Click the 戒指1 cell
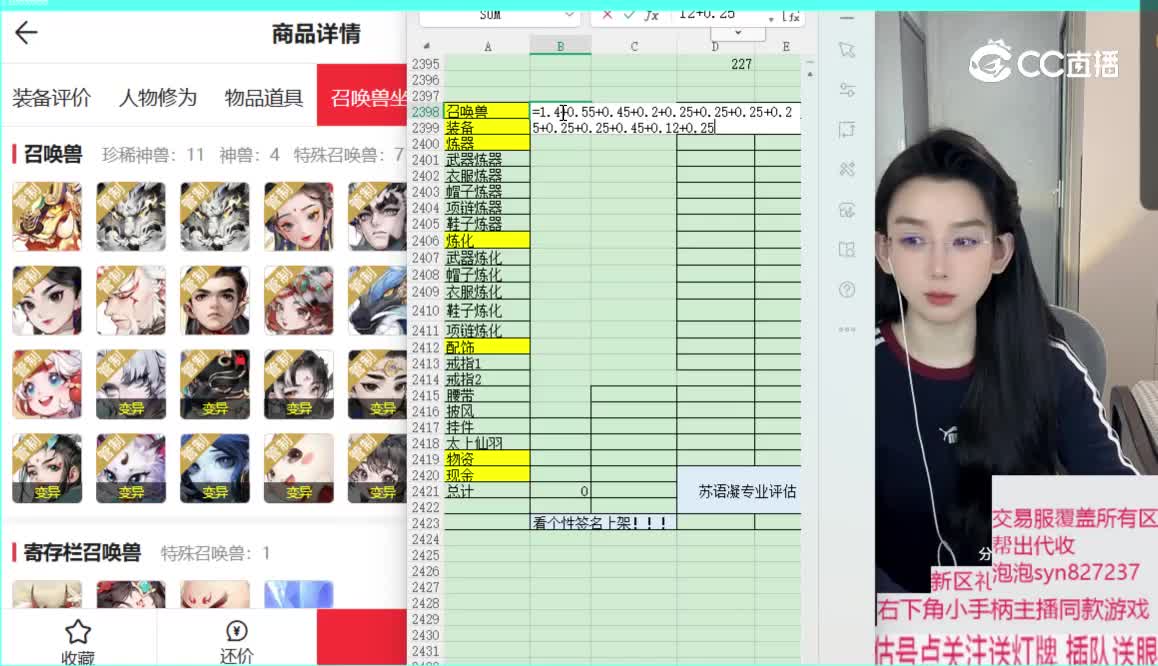Screen dimensions: 1158x666 487,363
